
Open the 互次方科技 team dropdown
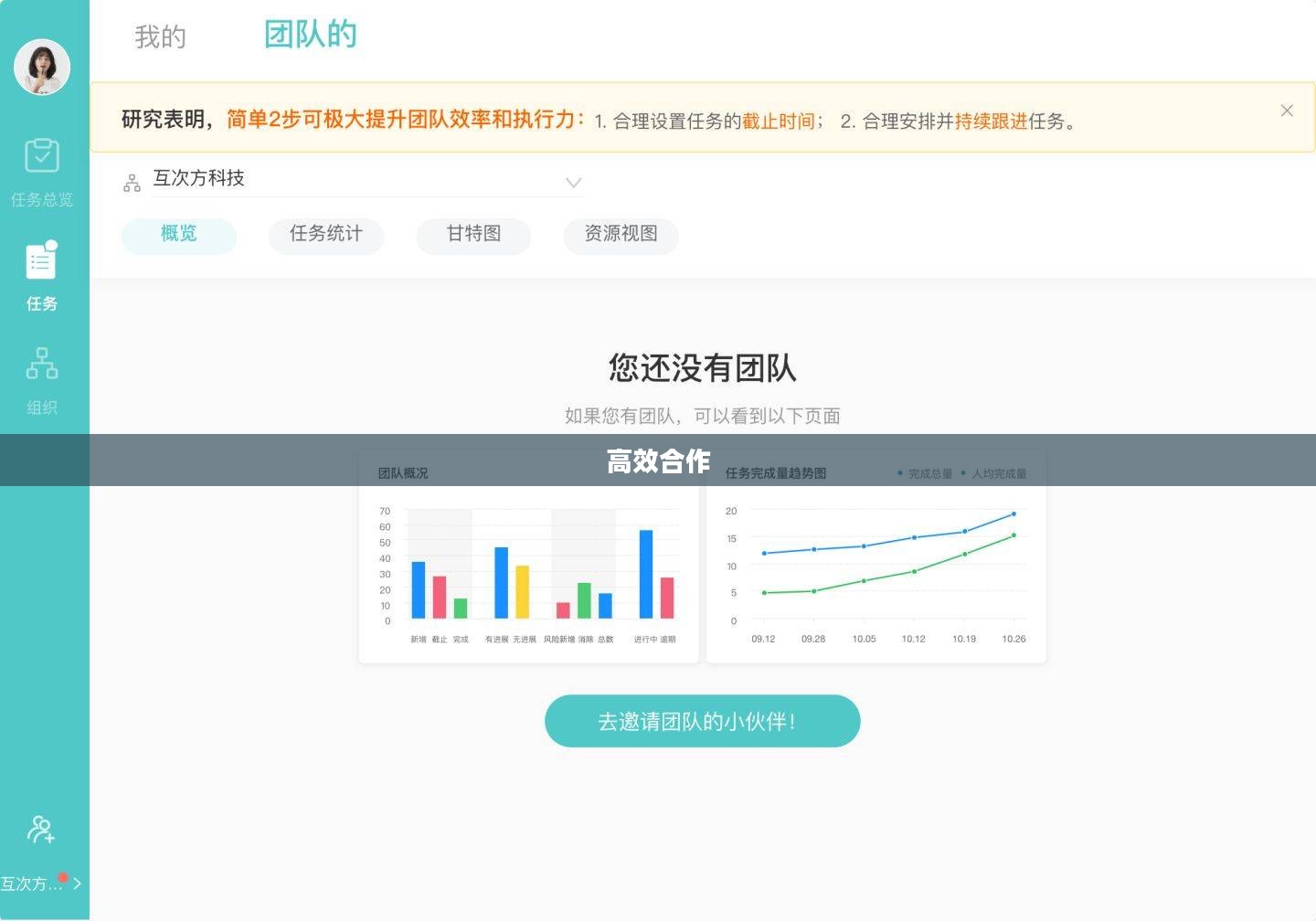coord(367,180)
